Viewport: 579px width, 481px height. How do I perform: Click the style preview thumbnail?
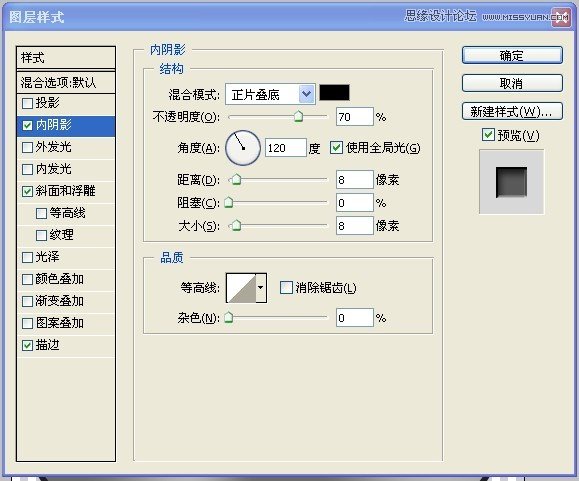[511, 182]
